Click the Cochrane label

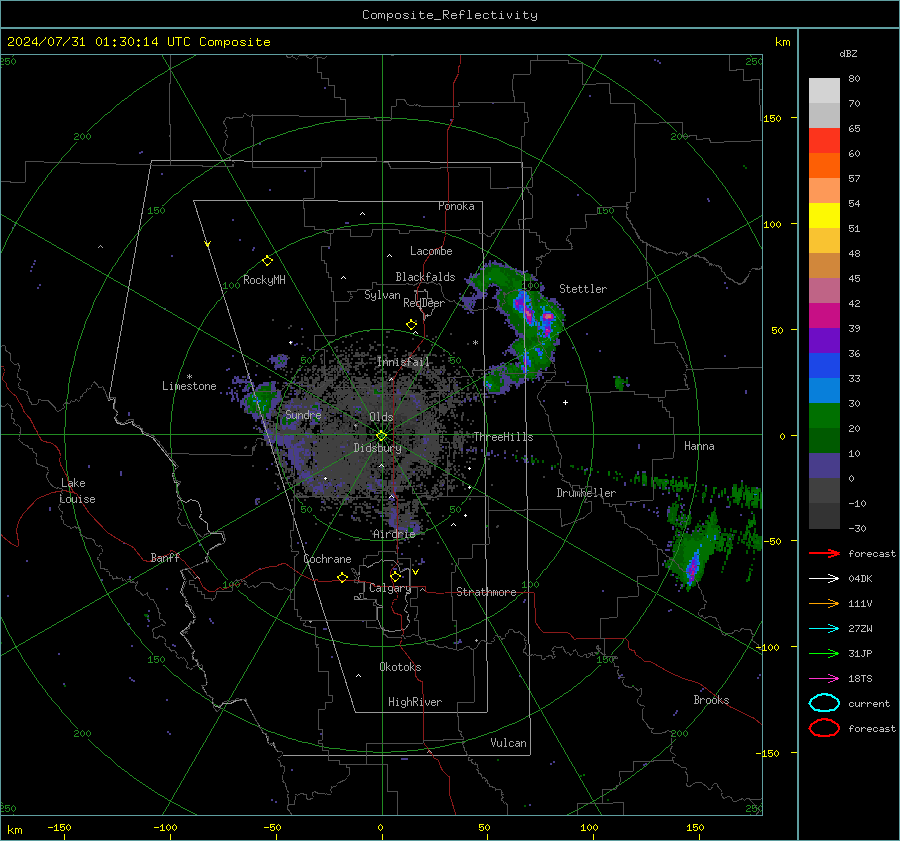(x=327, y=559)
